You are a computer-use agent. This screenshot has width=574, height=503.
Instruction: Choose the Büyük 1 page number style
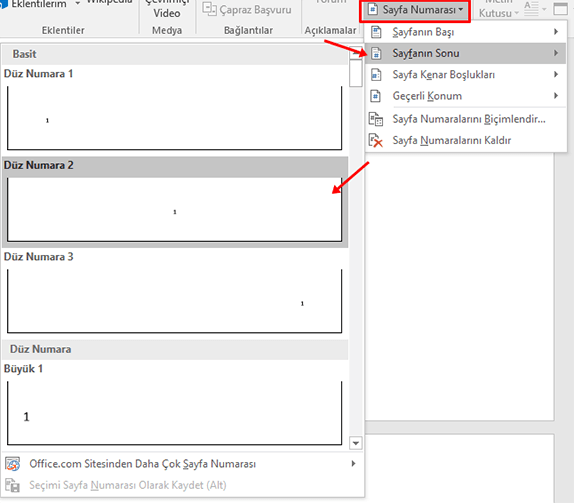(x=175, y=413)
